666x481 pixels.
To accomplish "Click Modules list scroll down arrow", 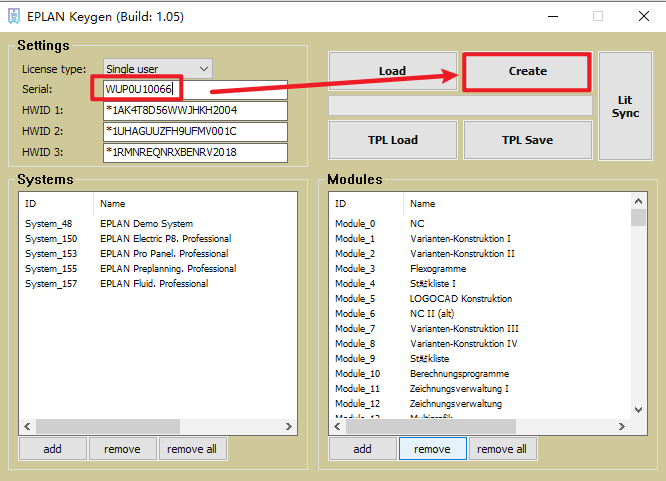I will 638,410.
